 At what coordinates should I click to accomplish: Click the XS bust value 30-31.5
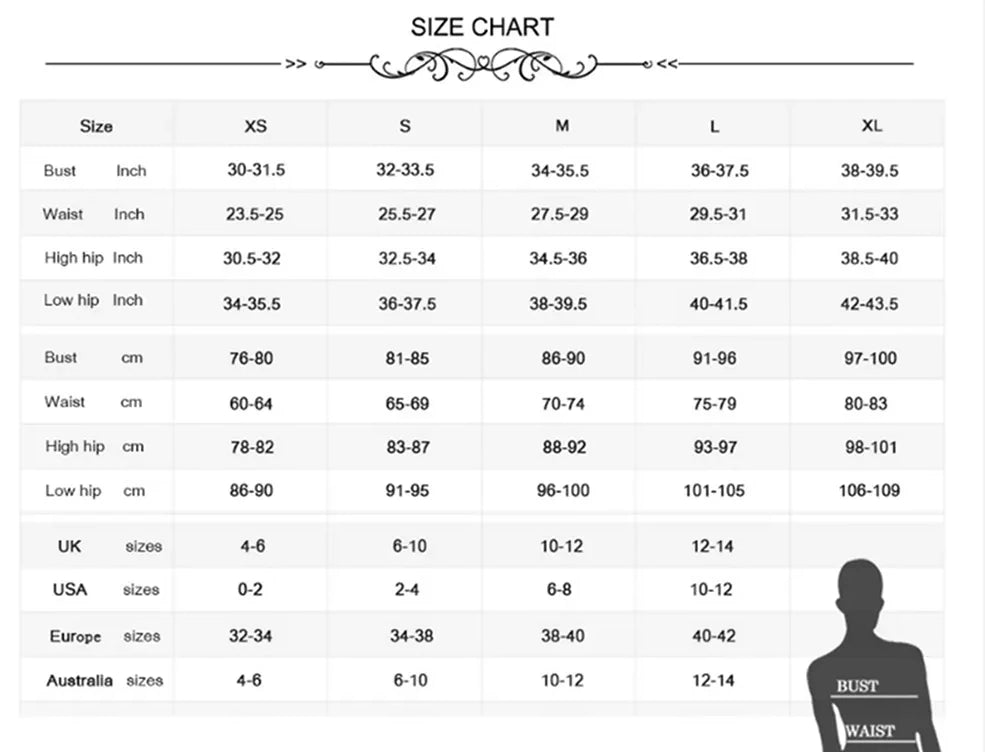tap(256, 171)
